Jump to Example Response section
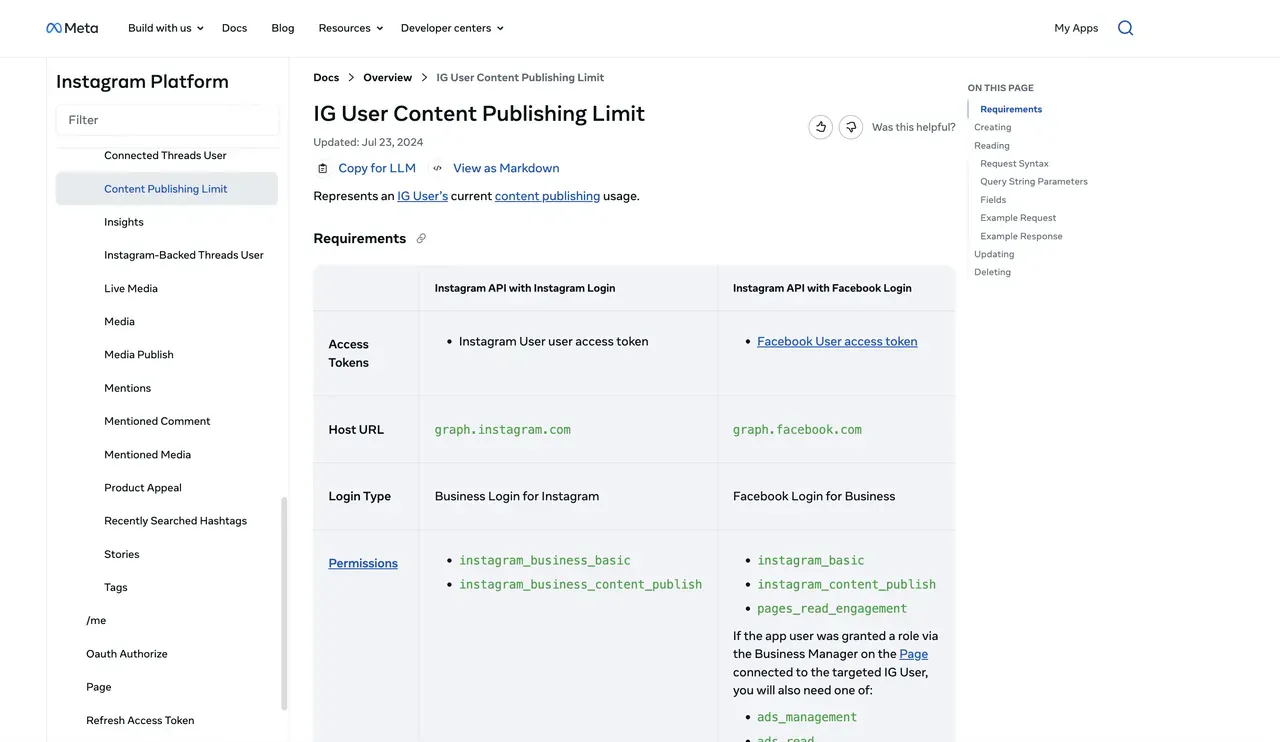The image size is (1280, 742). pos(1021,236)
